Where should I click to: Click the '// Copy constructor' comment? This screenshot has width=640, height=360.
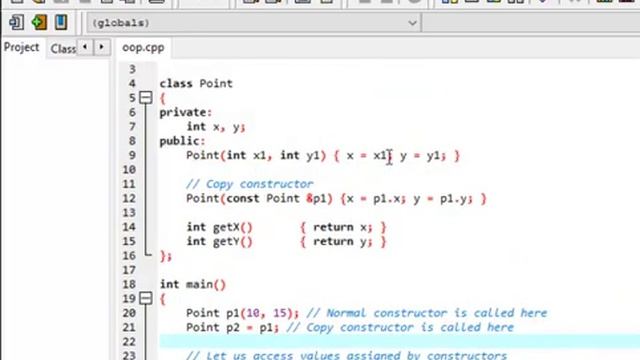[x=250, y=184]
